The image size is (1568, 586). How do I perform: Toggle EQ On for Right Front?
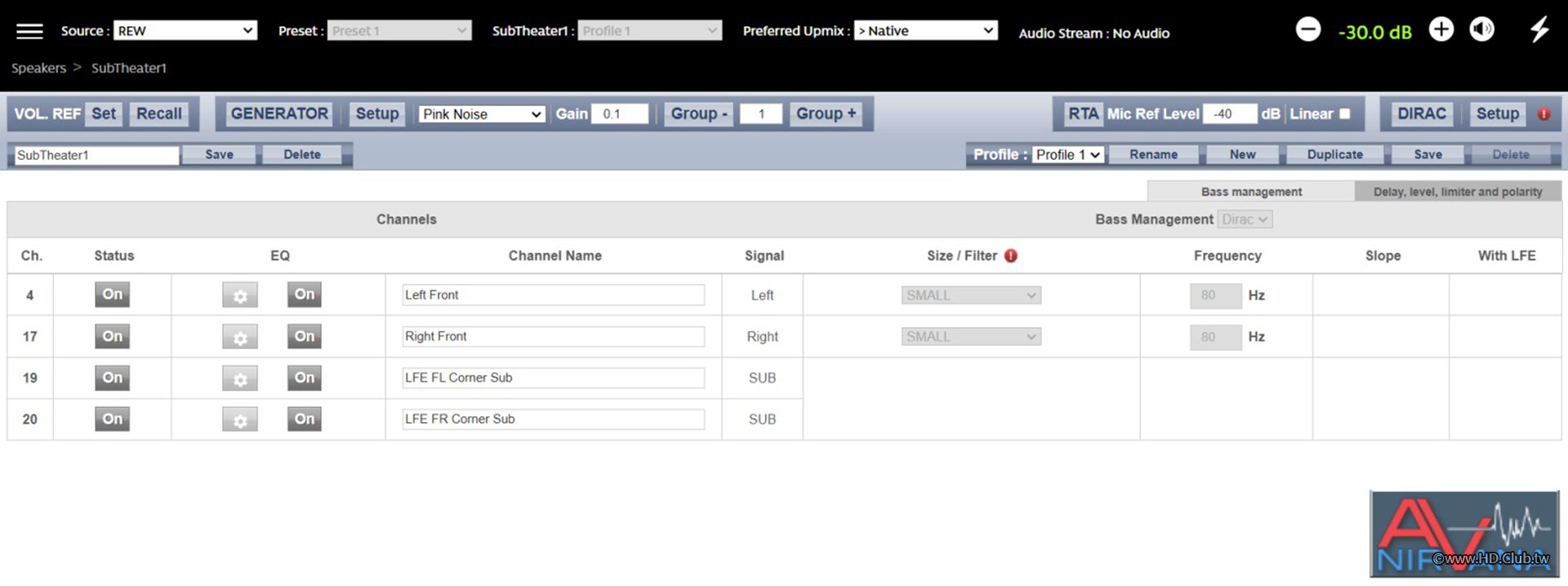coord(305,336)
